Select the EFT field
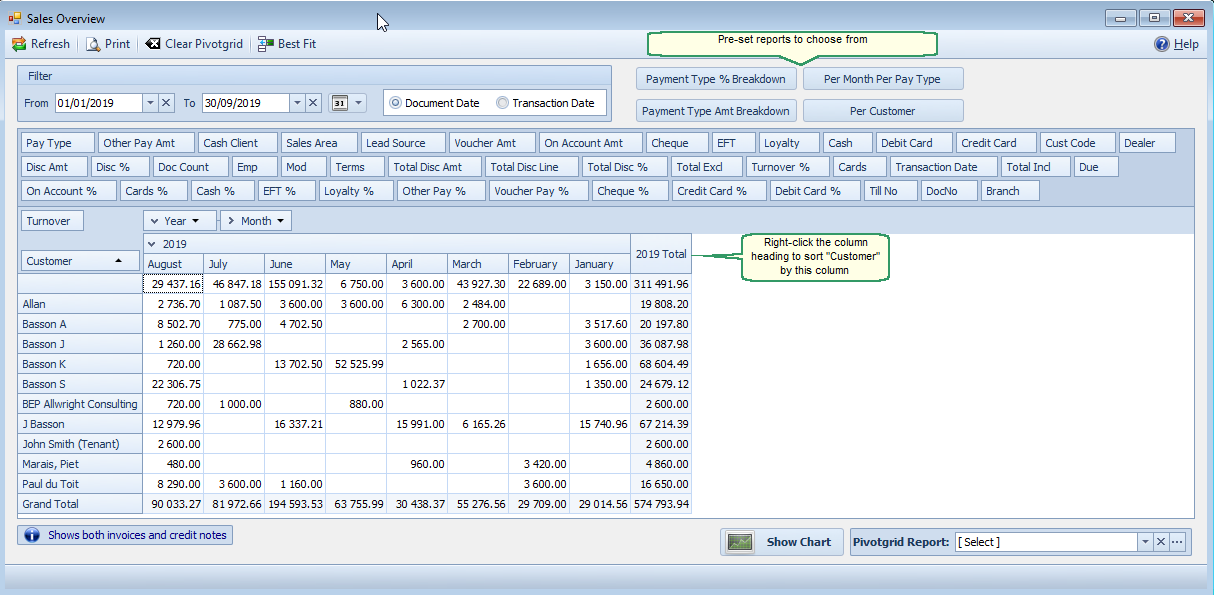Image resolution: width=1214 pixels, height=595 pixels. click(x=734, y=143)
